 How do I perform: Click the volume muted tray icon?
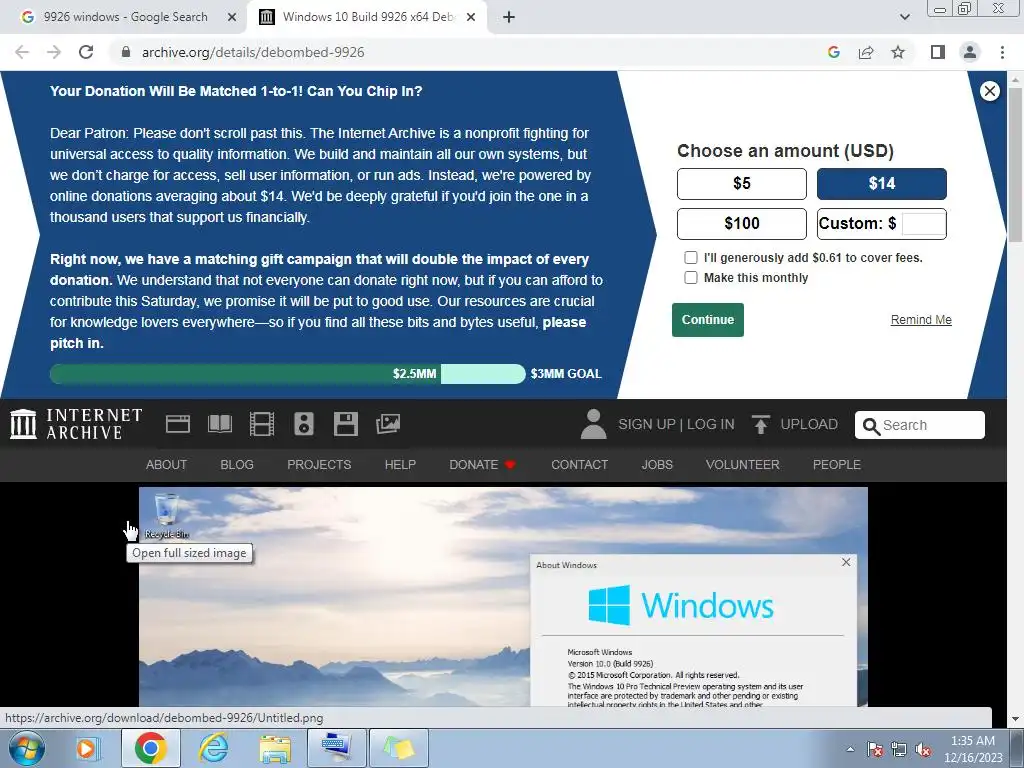tap(923, 749)
